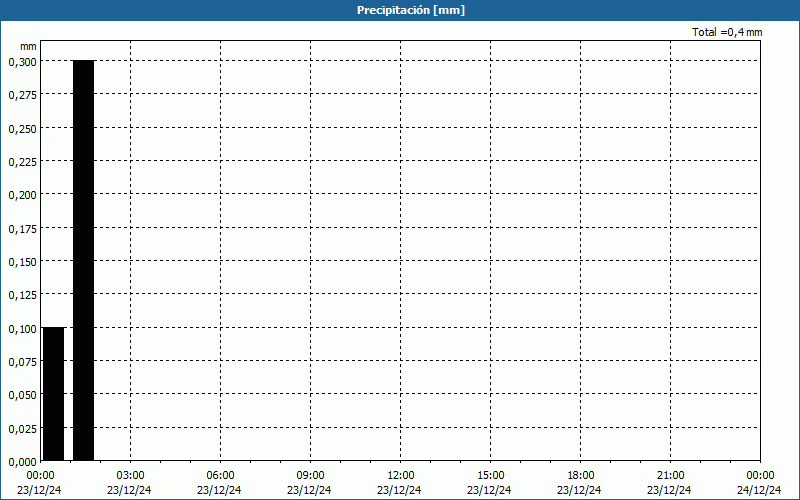Pick the 15:00 time axis label

pos(491,475)
